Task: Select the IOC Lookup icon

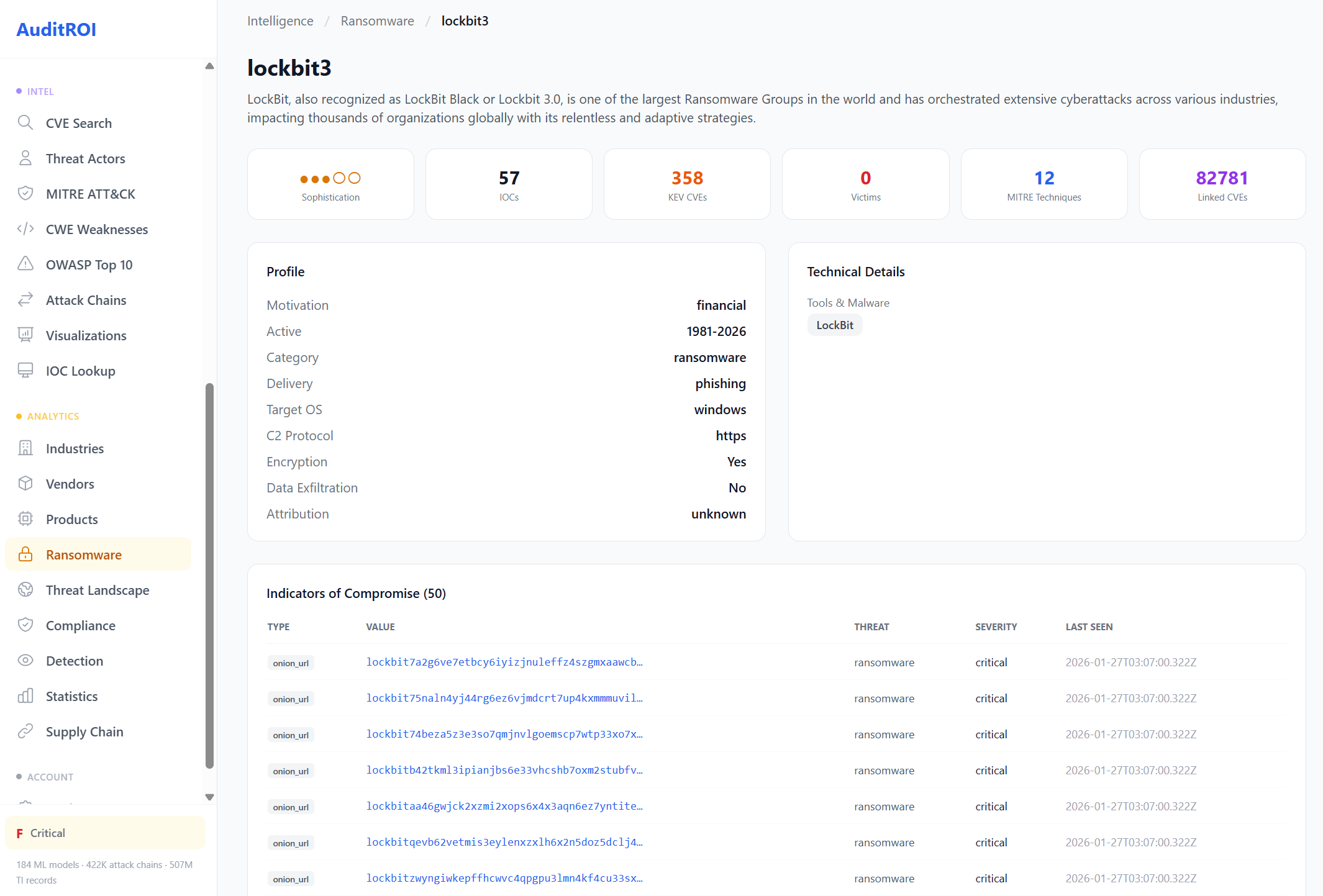Action: pyautogui.click(x=25, y=370)
